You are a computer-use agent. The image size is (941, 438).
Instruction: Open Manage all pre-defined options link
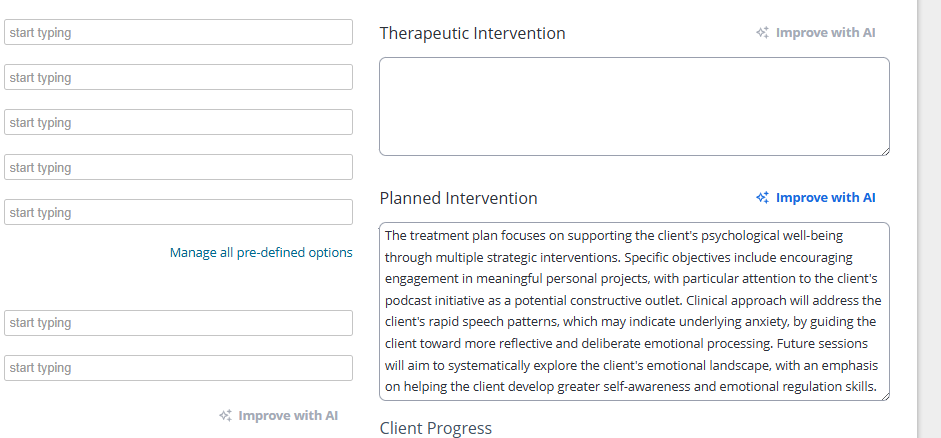pos(261,253)
